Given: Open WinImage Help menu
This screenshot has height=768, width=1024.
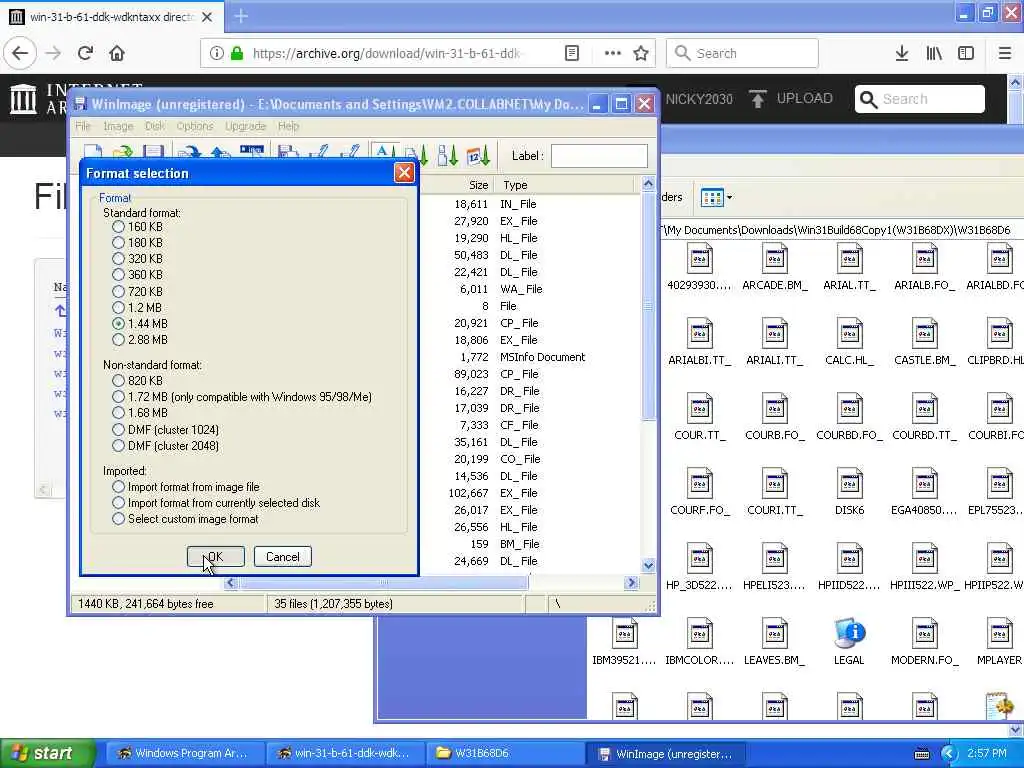Looking at the screenshot, I should (288, 126).
